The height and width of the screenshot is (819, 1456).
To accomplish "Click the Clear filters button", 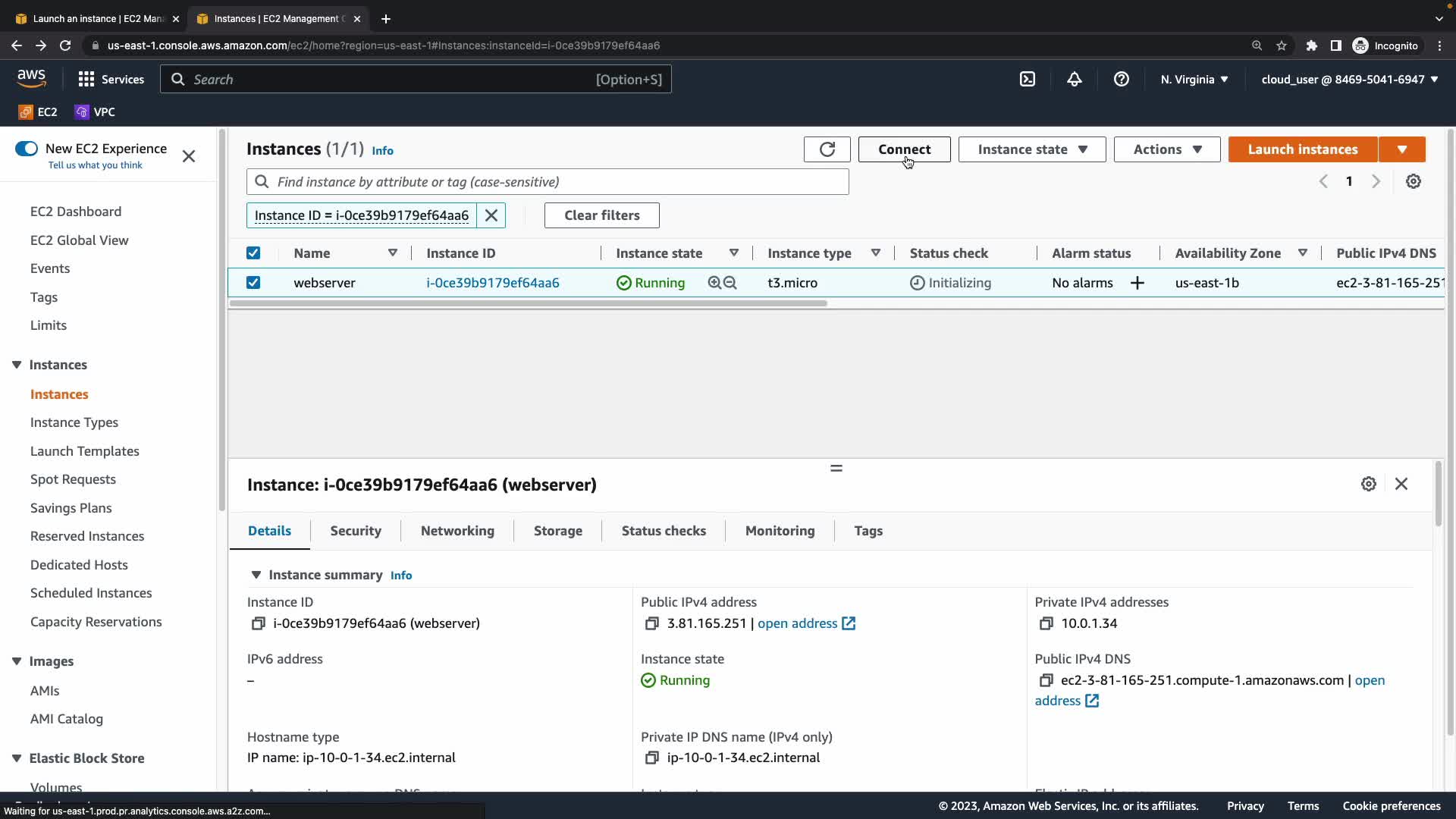I will pos(601,215).
